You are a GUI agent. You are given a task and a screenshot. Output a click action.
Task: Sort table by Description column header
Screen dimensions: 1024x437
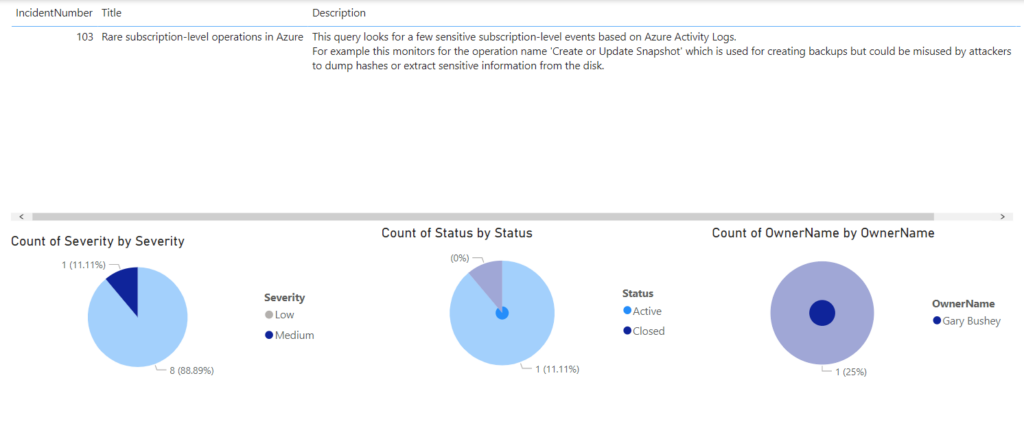point(338,13)
